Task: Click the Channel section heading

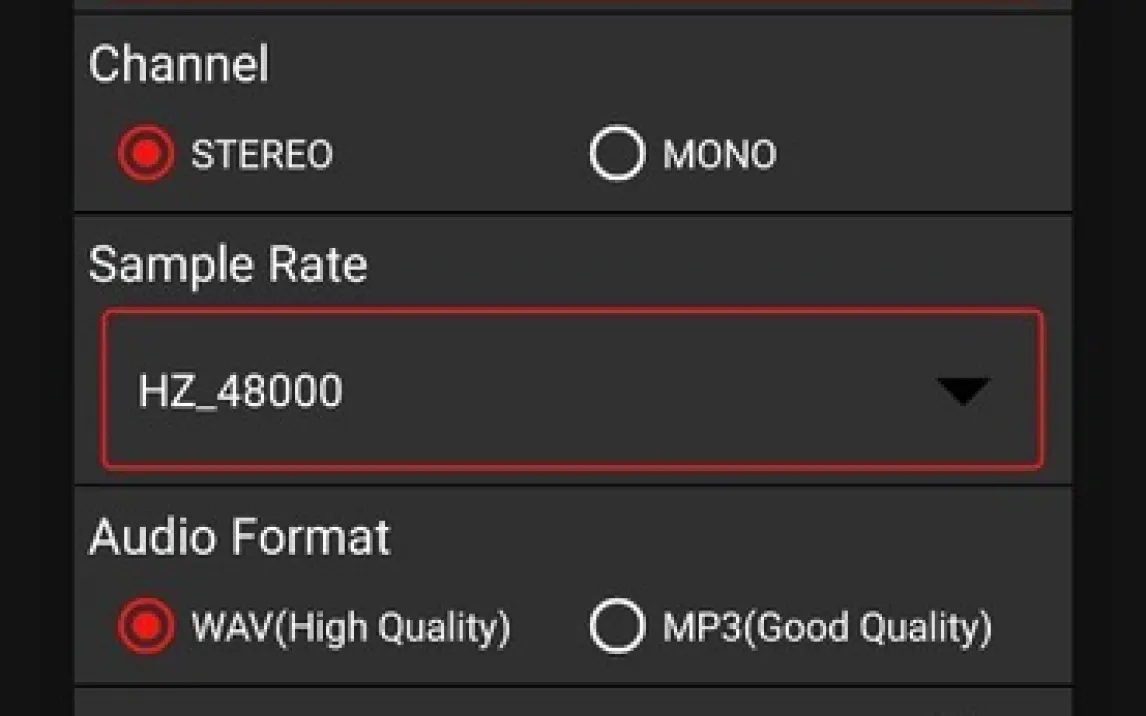Action: click(179, 65)
